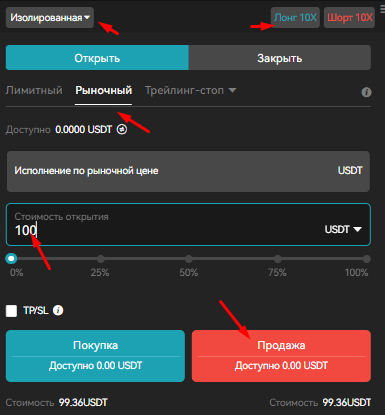This screenshot has height=415, width=385.
Task: Click the info icon beside order types
Action: 366,92
